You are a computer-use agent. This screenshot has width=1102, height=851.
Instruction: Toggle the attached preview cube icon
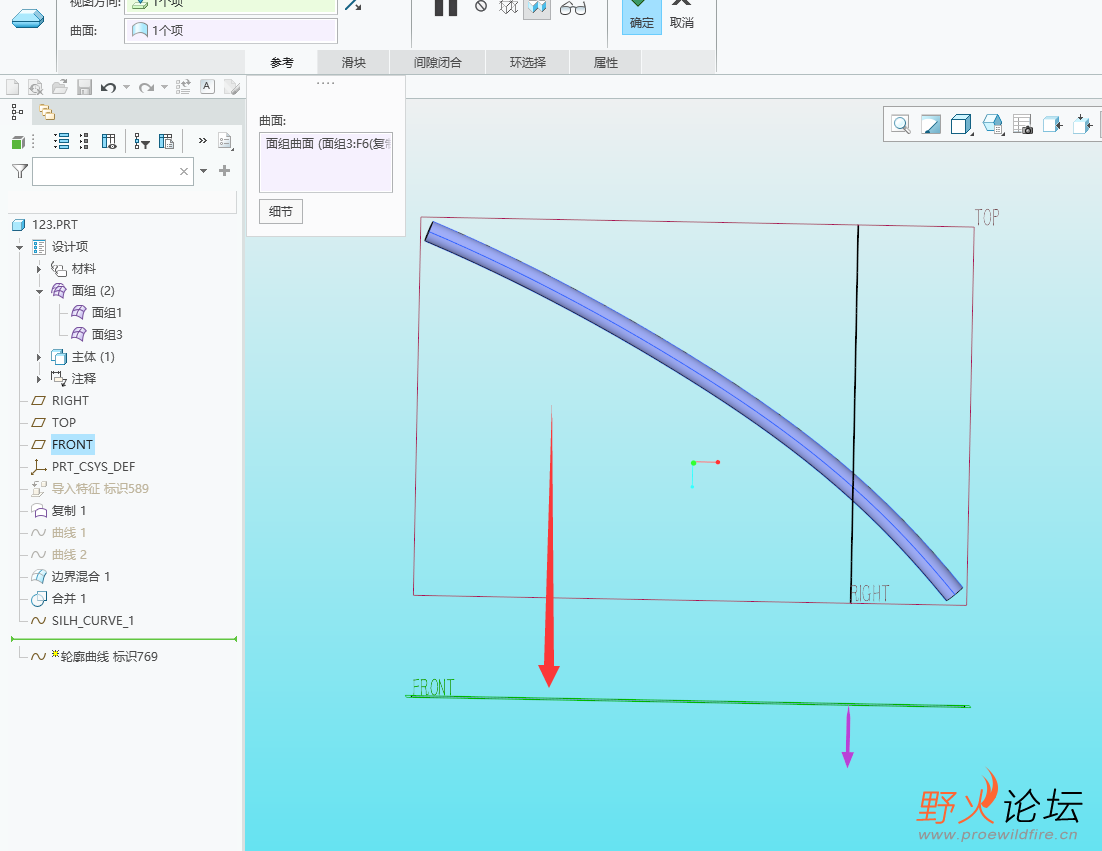point(537,8)
